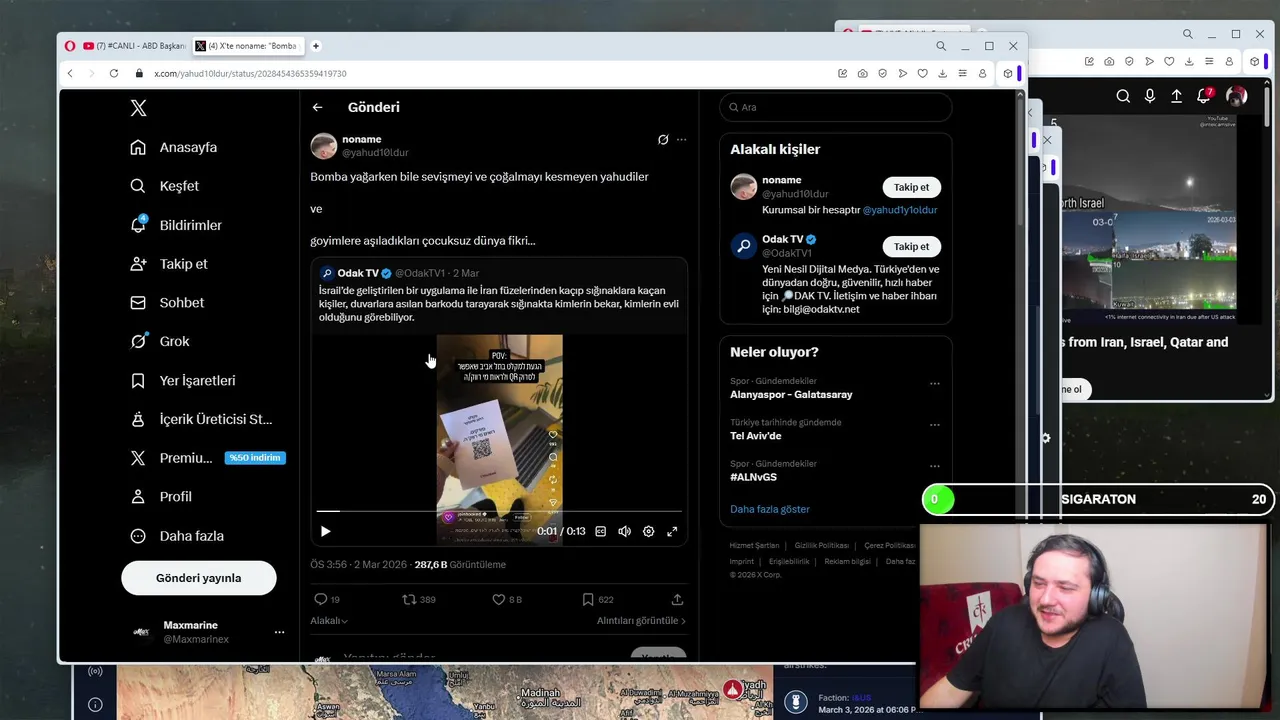
Task: Open video playback settings gear
Action: click(648, 531)
